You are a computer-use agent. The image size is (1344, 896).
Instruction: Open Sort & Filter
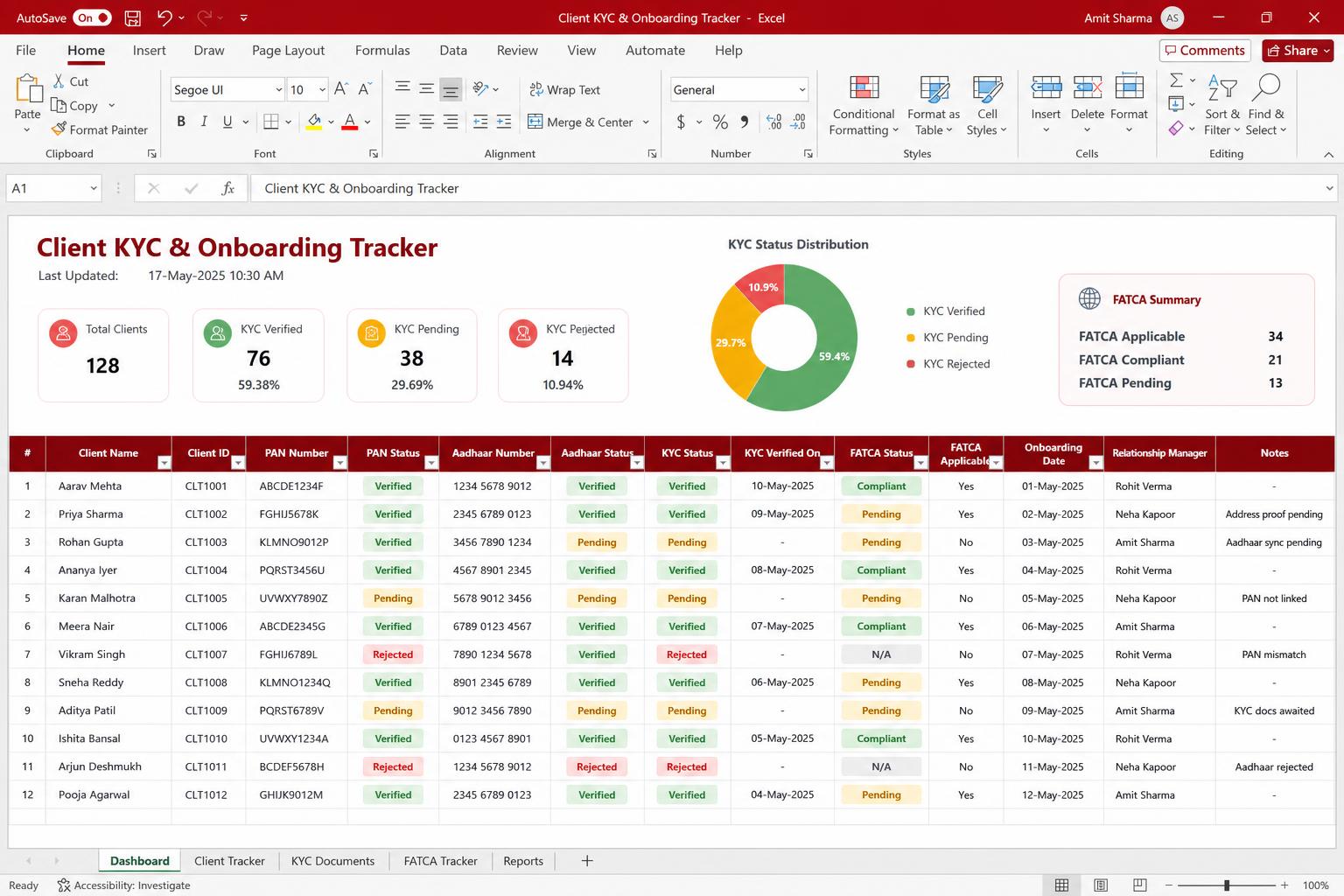pyautogui.click(x=1222, y=105)
